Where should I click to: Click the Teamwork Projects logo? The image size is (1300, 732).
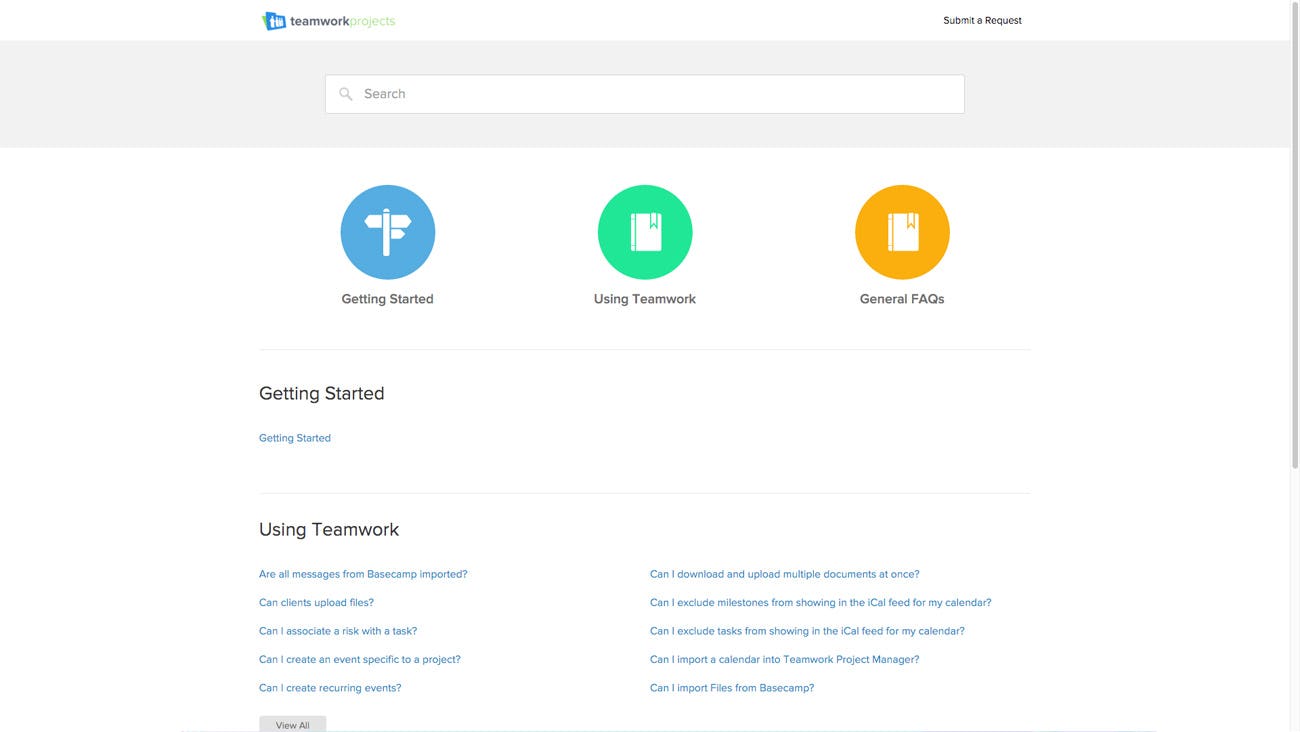tap(328, 21)
